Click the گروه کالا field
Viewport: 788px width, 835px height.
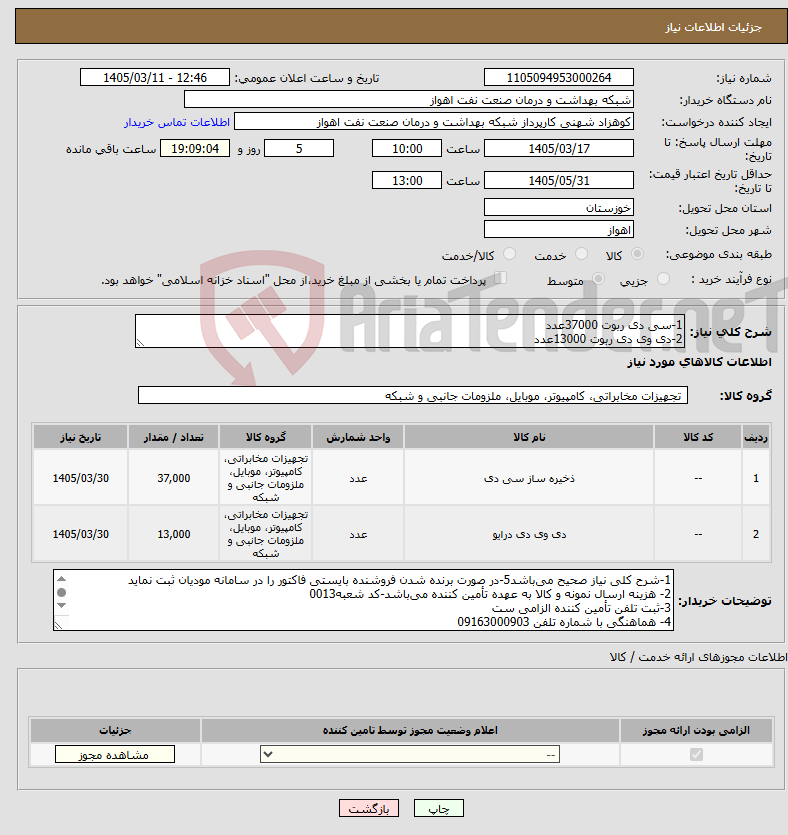[x=413, y=395]
